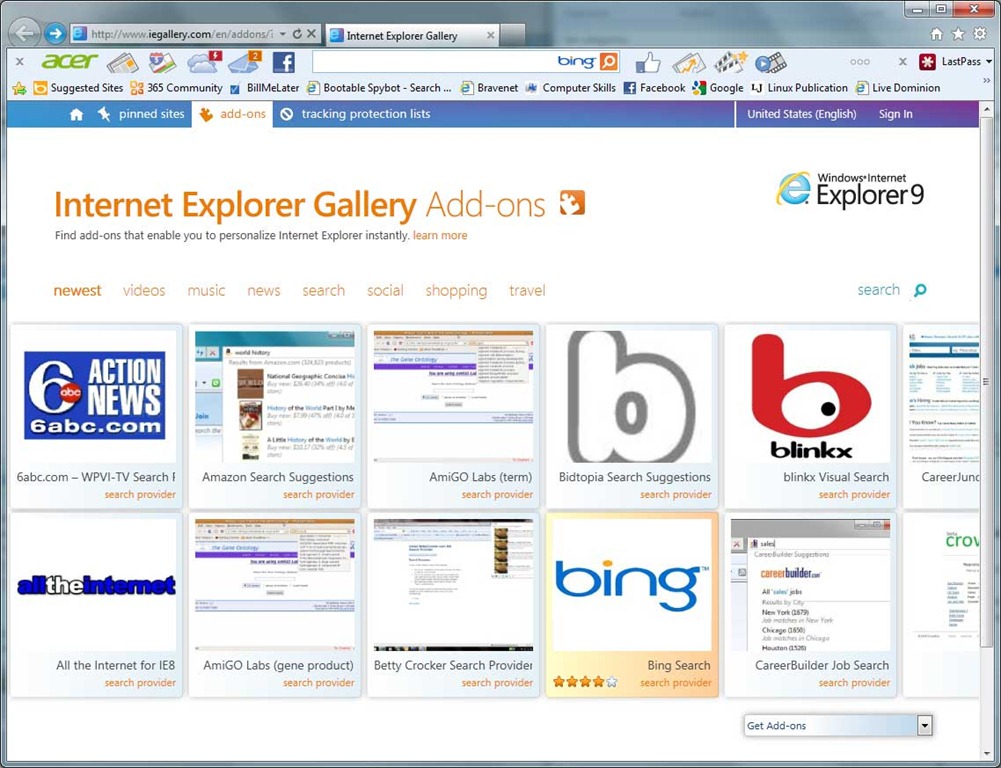
Task: Go to gallery home via house icon
Action: tap(77, 114)
